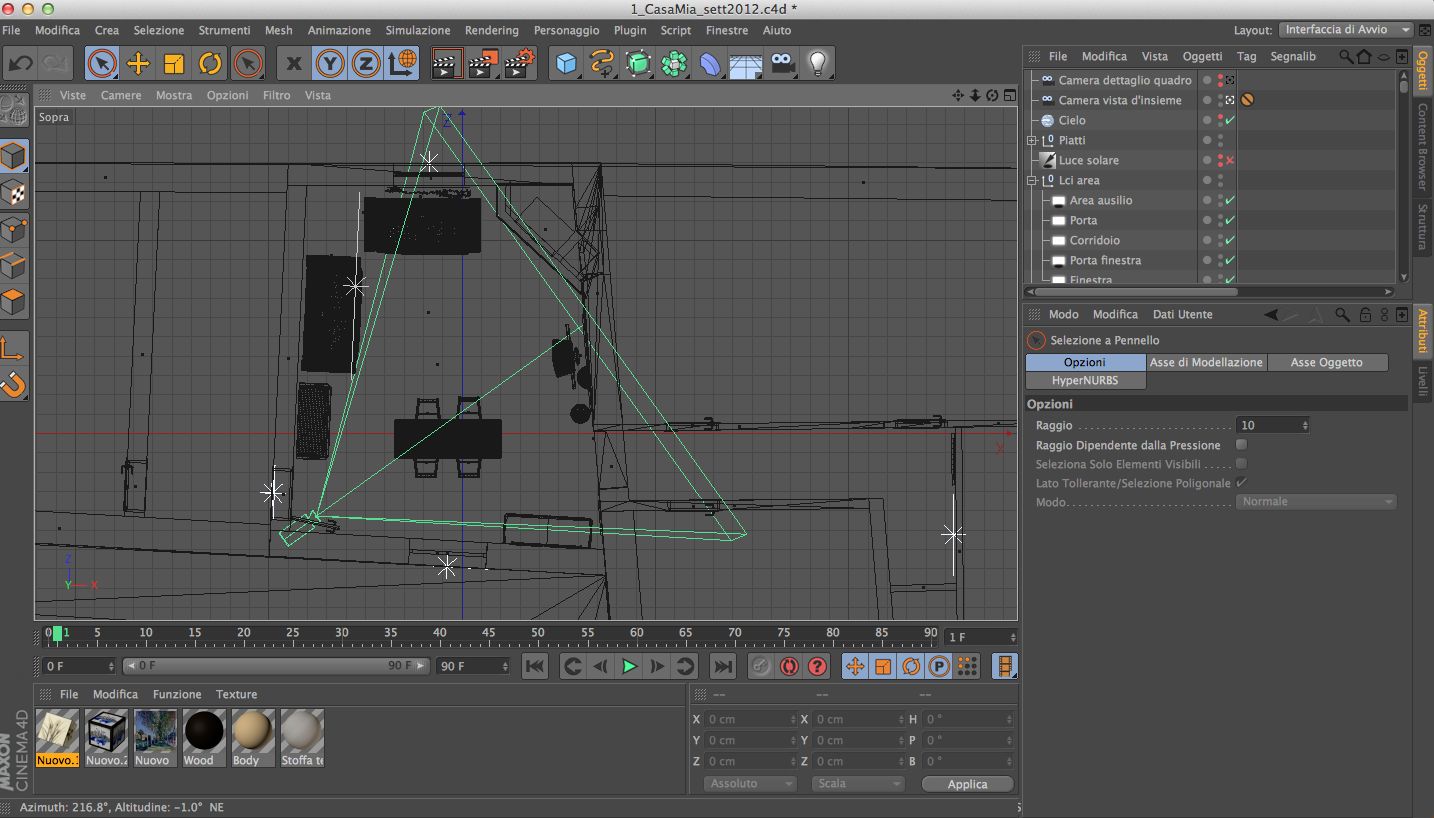Expand the Piatti group in object tree
Image resolution: width=1434 pixels, height=818 pixels.
(x=1032, y=140)
